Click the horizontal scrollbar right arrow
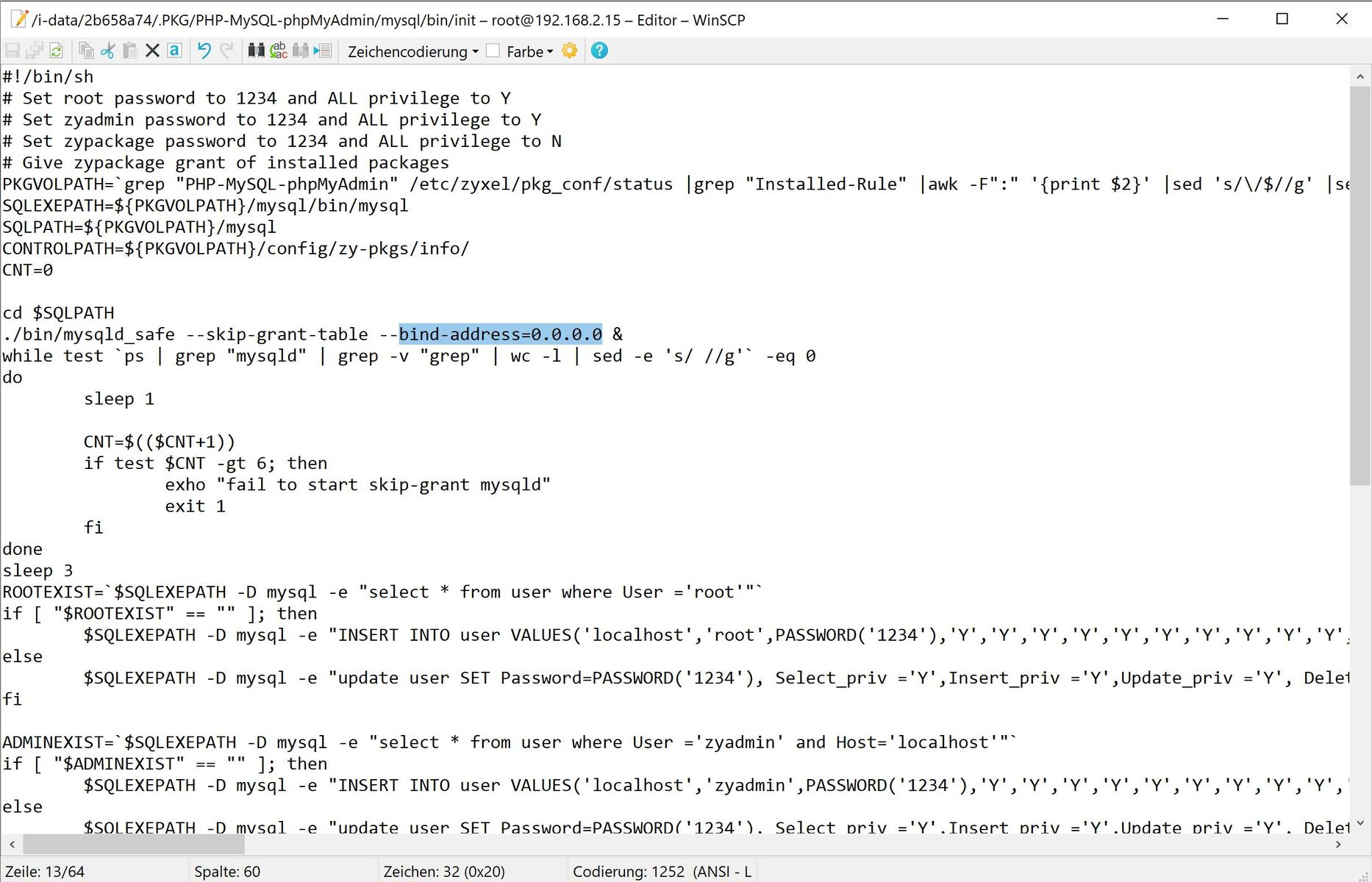Viewport: 1372px width, 882px height. tap(1338, 845)
